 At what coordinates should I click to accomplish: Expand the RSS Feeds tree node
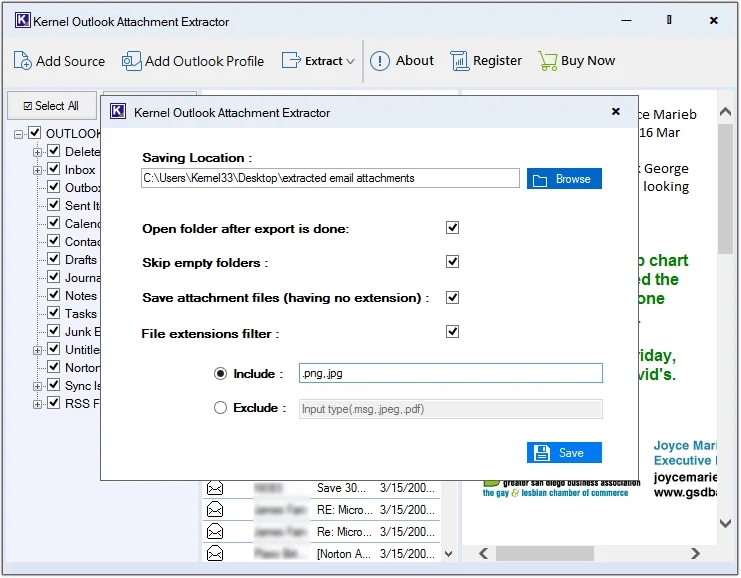tap(37, 404)
